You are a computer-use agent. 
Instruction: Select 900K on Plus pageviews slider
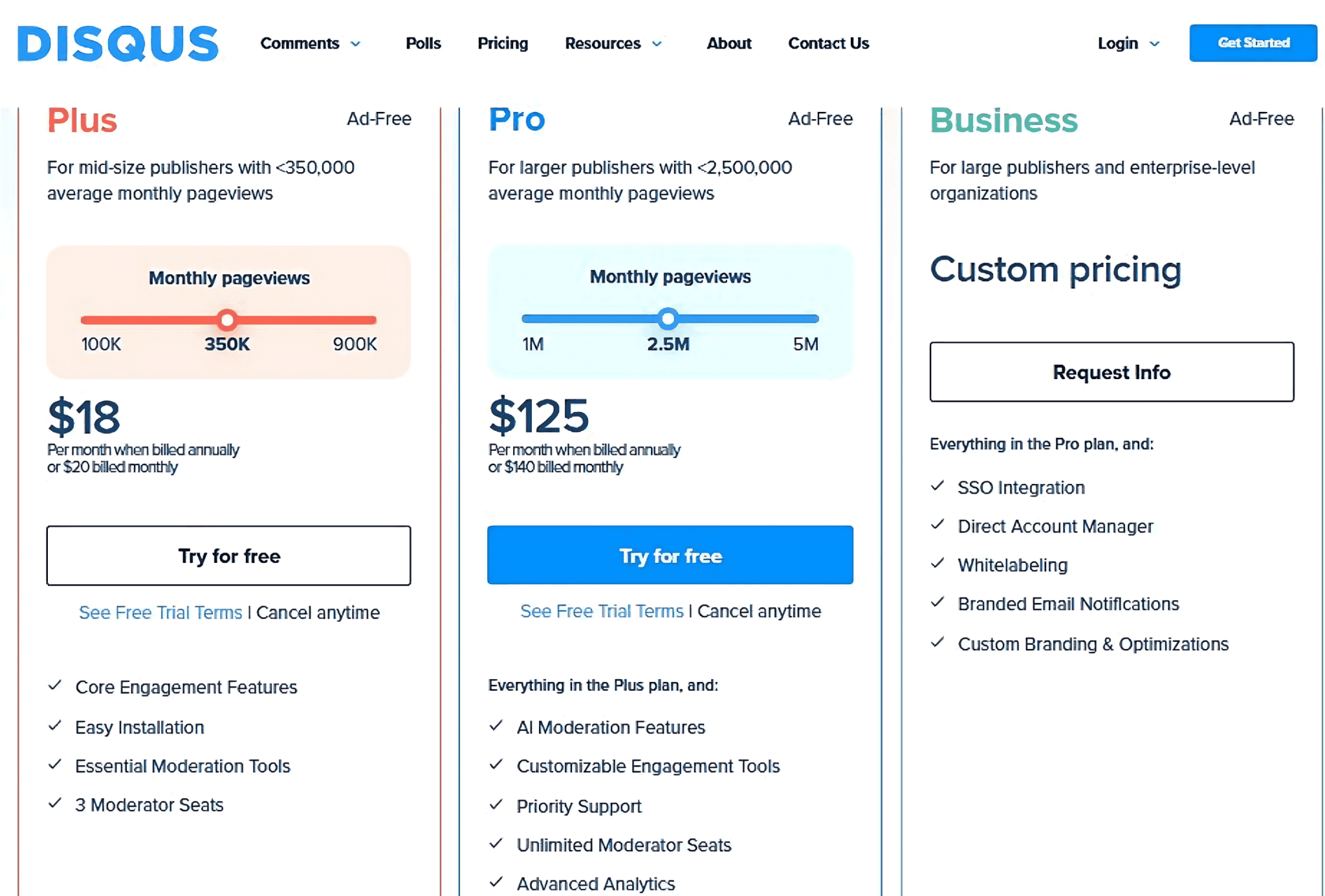coord(355,344)
